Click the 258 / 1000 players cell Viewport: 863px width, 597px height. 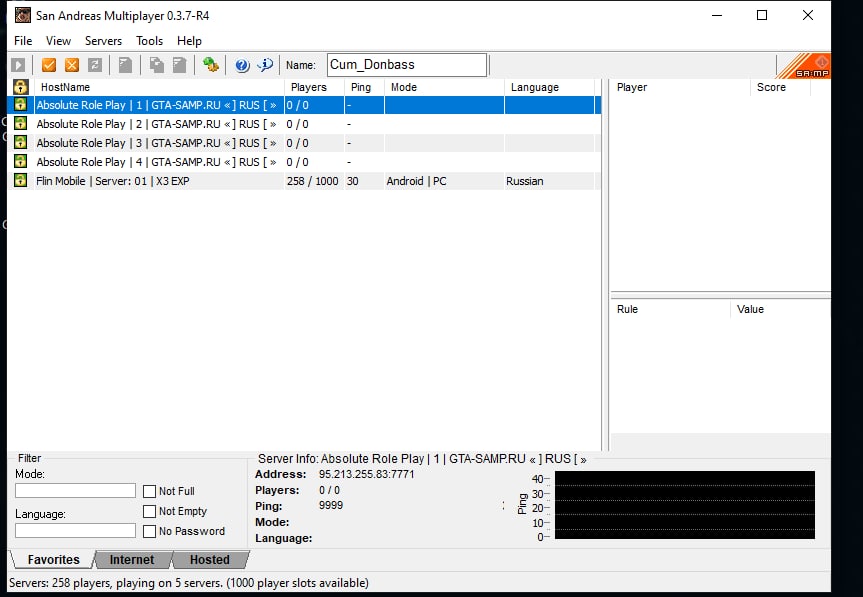tap(313, 181)
